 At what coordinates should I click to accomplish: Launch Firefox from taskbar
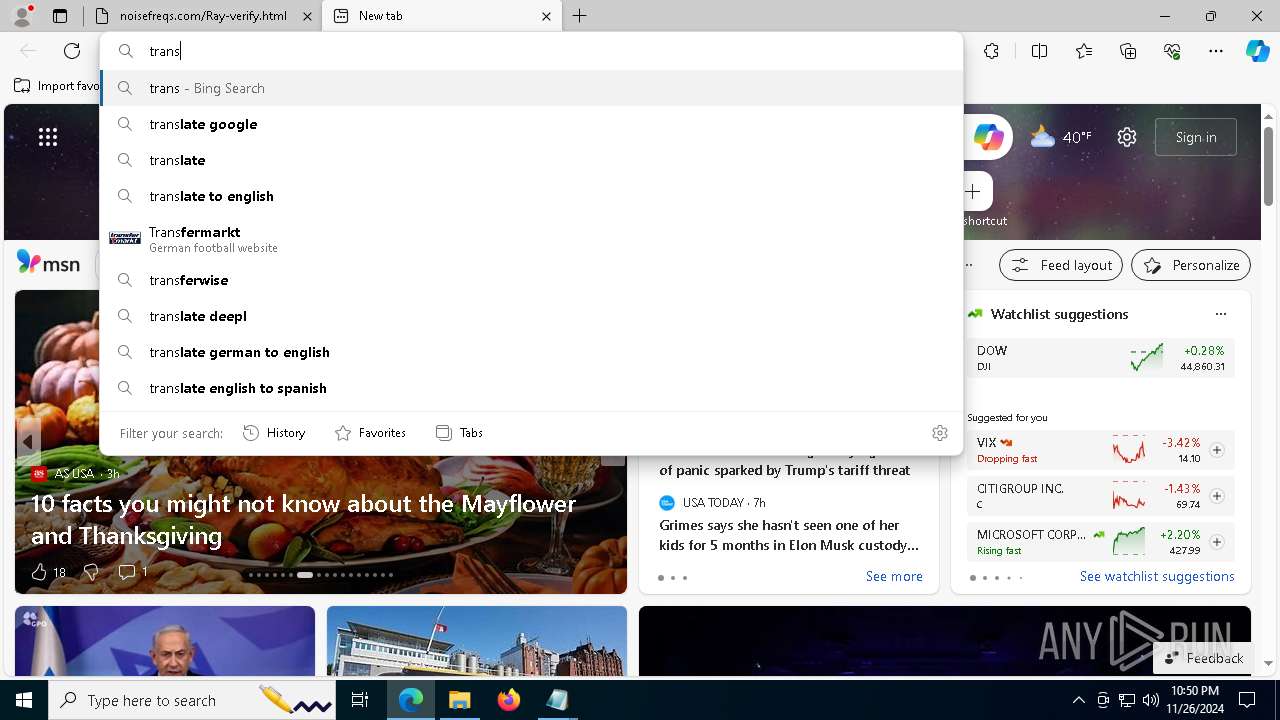pos(508,700)
